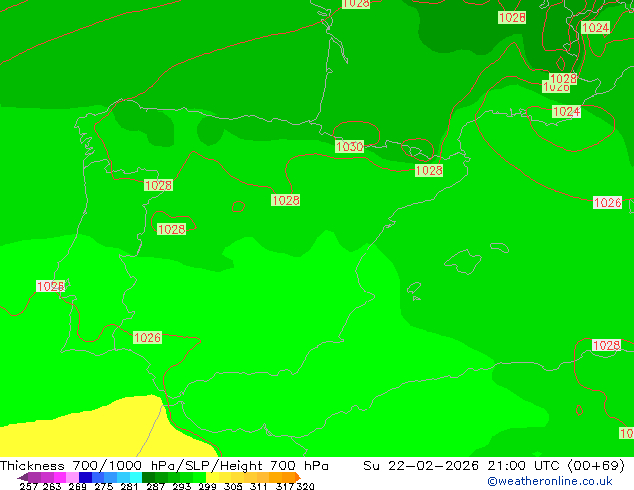Click the 263 value on the legend
Viewport: 634px width, 490px height.
(52, 486)
